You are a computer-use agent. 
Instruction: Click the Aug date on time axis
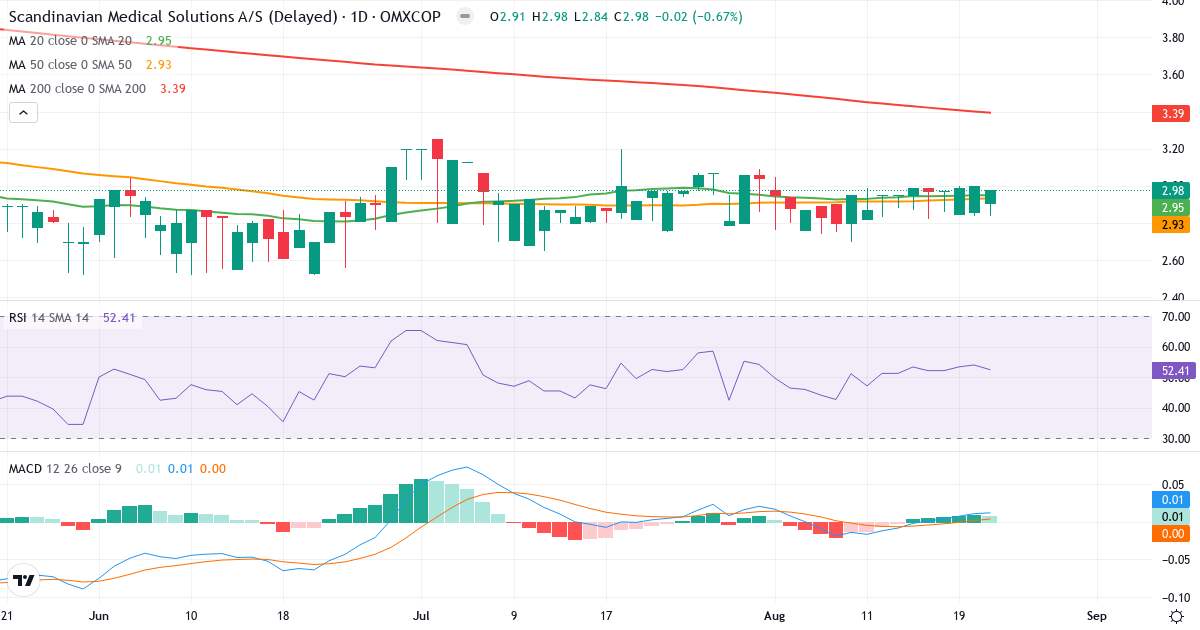(775, 615)
